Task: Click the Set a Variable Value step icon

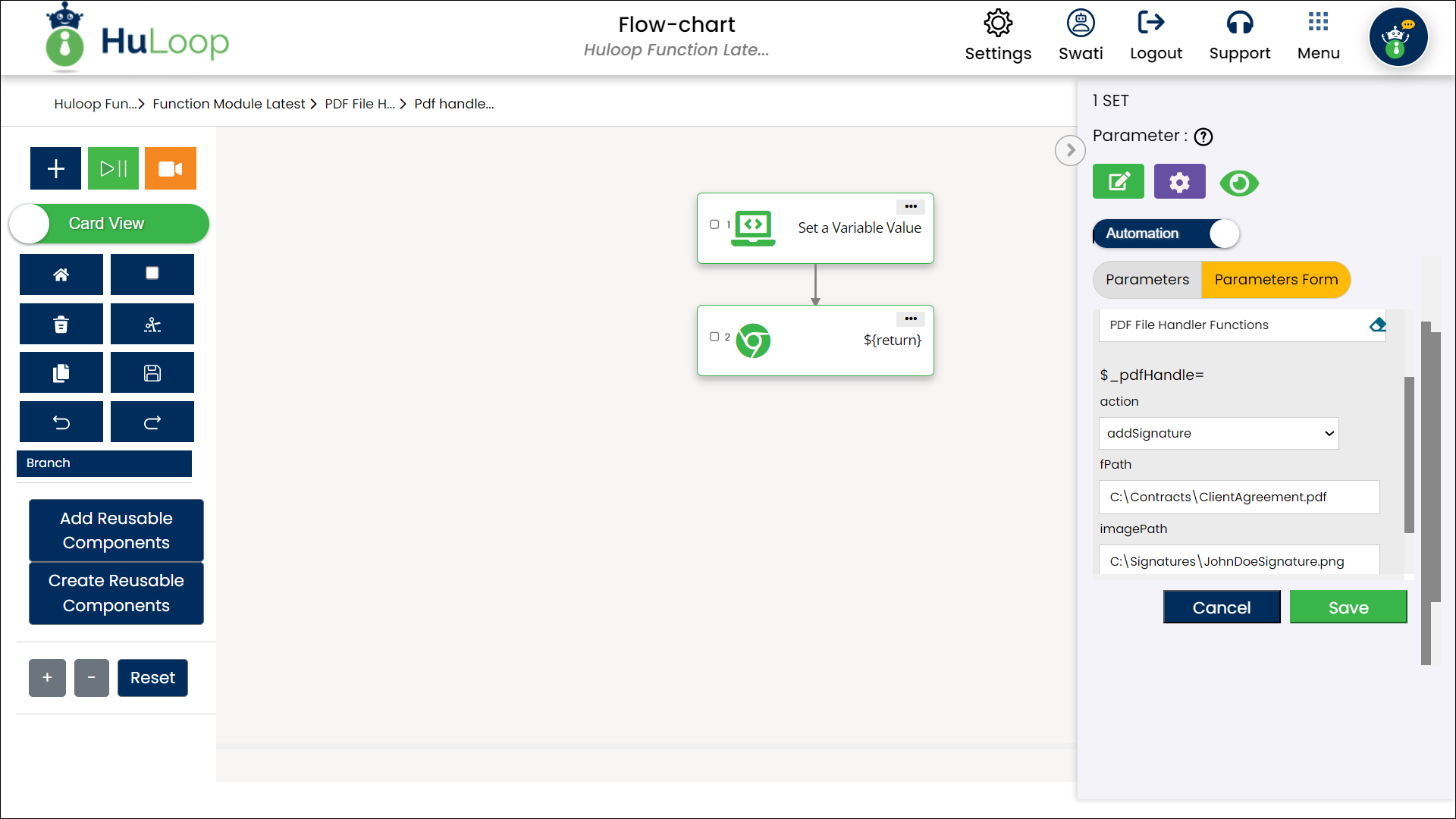Action: [753, 228]
